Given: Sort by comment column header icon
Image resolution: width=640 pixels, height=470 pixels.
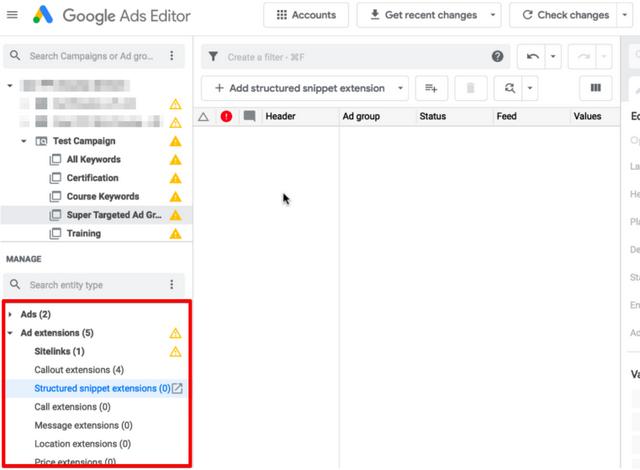Looking at the screenshot, I should click(249, 116).
